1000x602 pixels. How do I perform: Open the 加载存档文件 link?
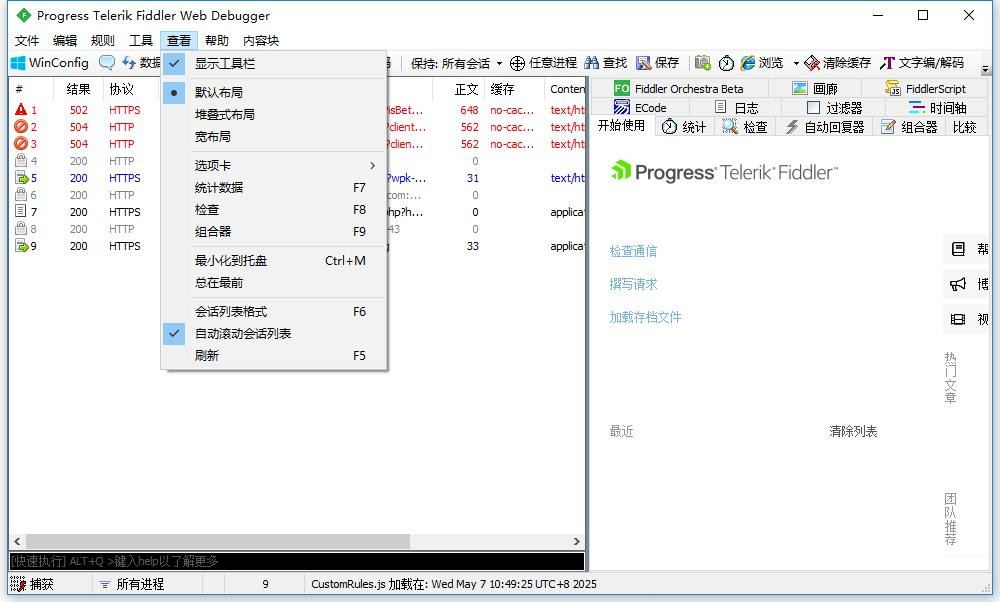point(645,317)
